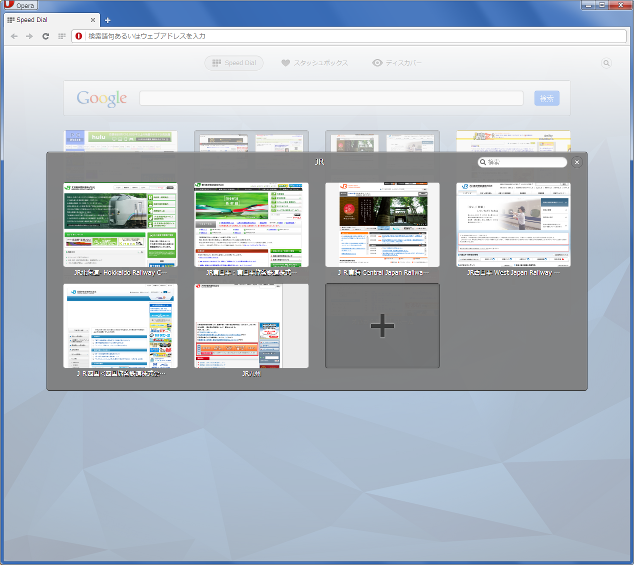Viewport: 634px width, 565px height.
Task: Open the Stash (スタッシュボックス) page
Action: [315, 63]
